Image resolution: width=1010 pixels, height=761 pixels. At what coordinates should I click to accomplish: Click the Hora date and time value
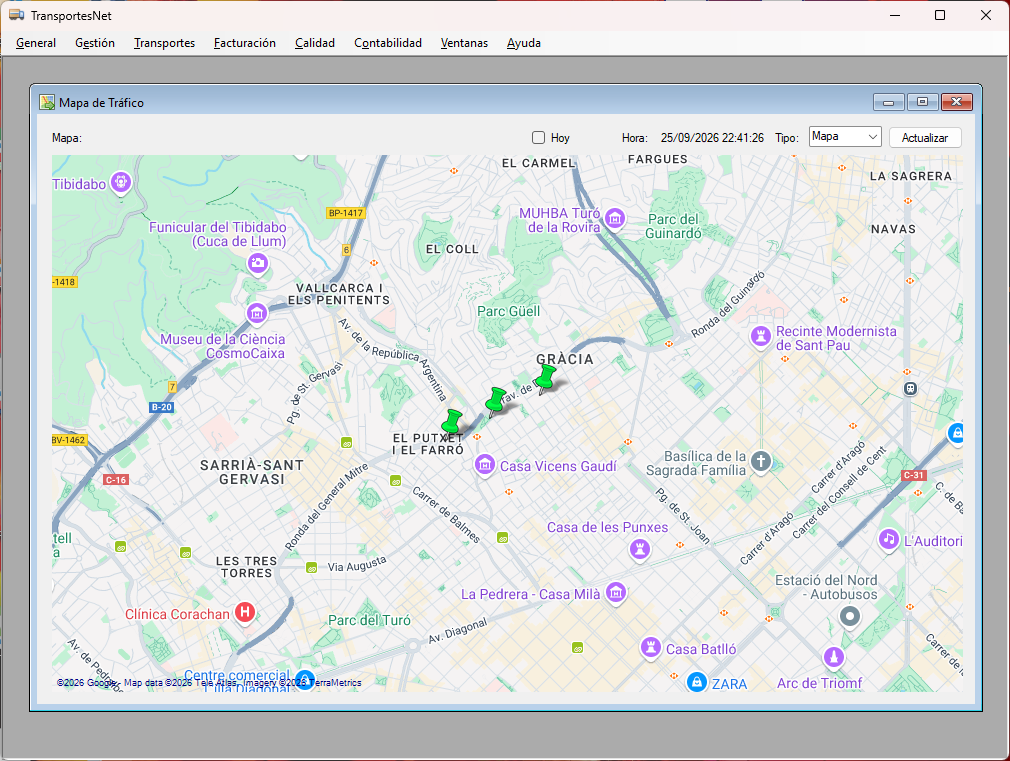712,138
